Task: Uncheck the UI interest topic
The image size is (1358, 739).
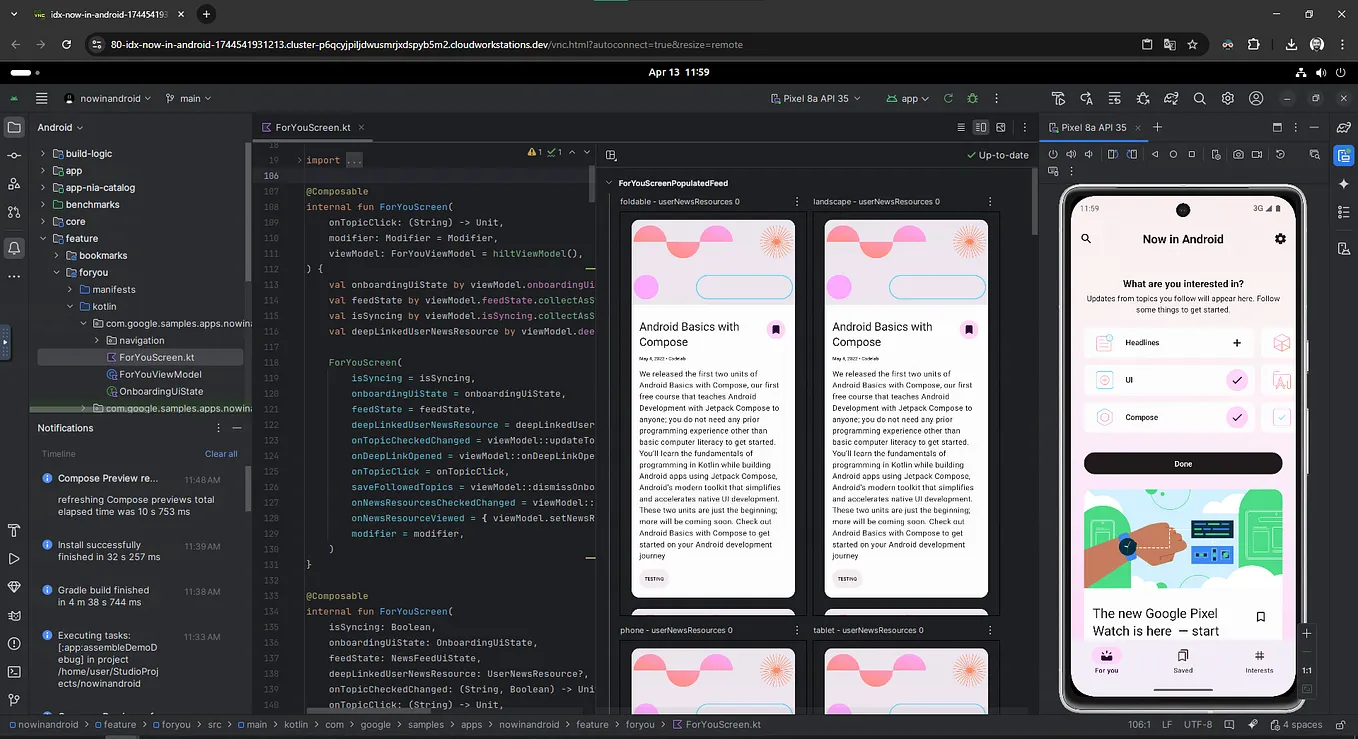Action: coord(1237,380)
